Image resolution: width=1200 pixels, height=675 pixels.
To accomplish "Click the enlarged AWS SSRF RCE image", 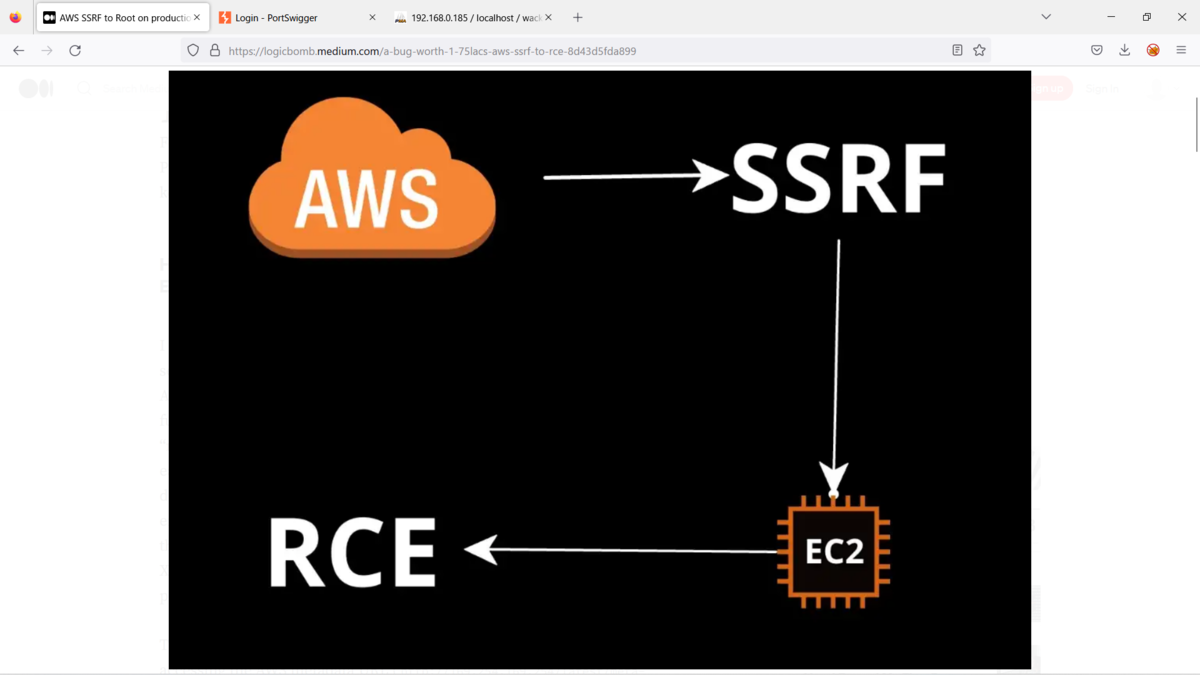I will click(600, 369).
